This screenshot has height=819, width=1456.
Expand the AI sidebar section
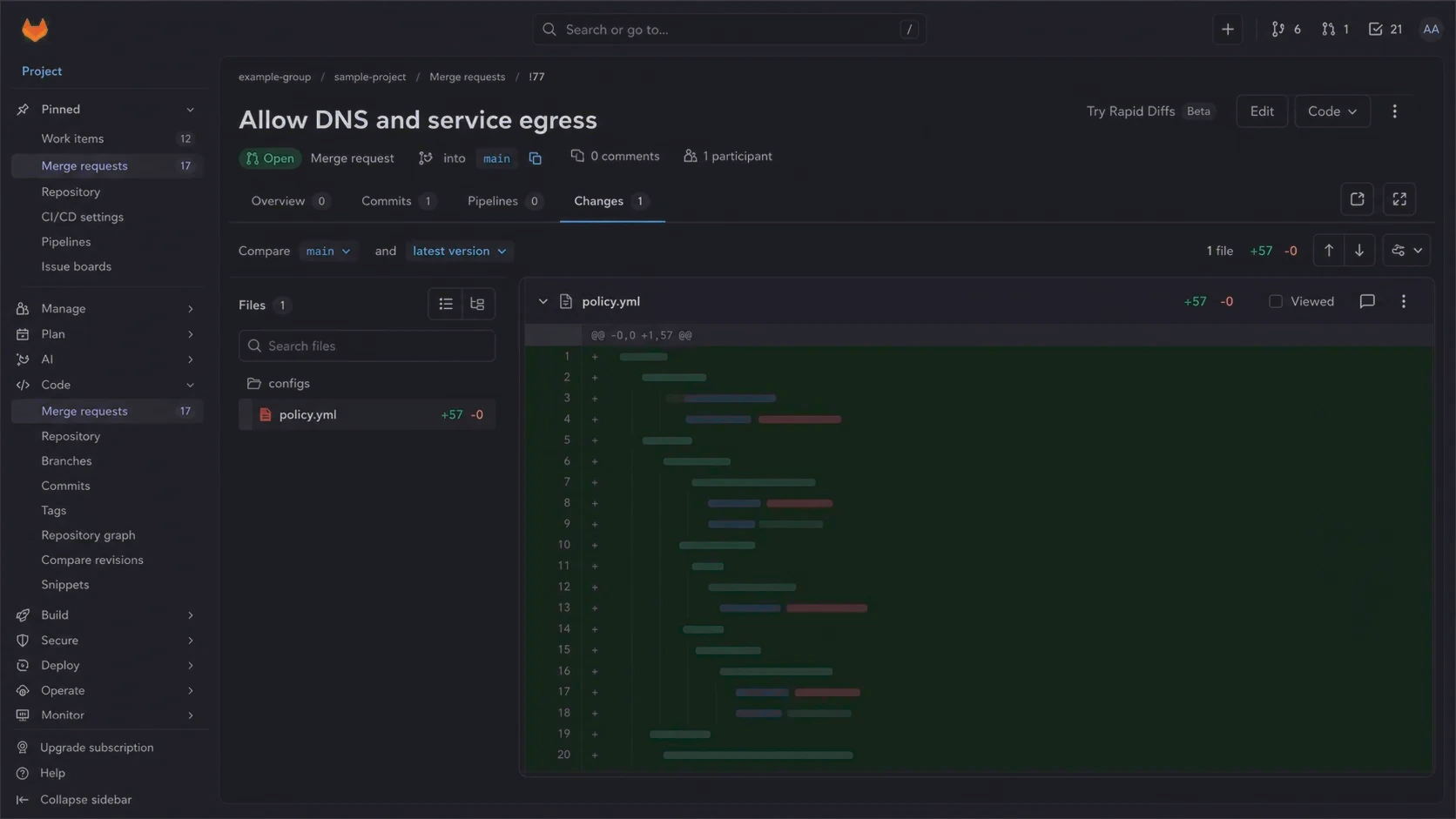coord(107,359)
